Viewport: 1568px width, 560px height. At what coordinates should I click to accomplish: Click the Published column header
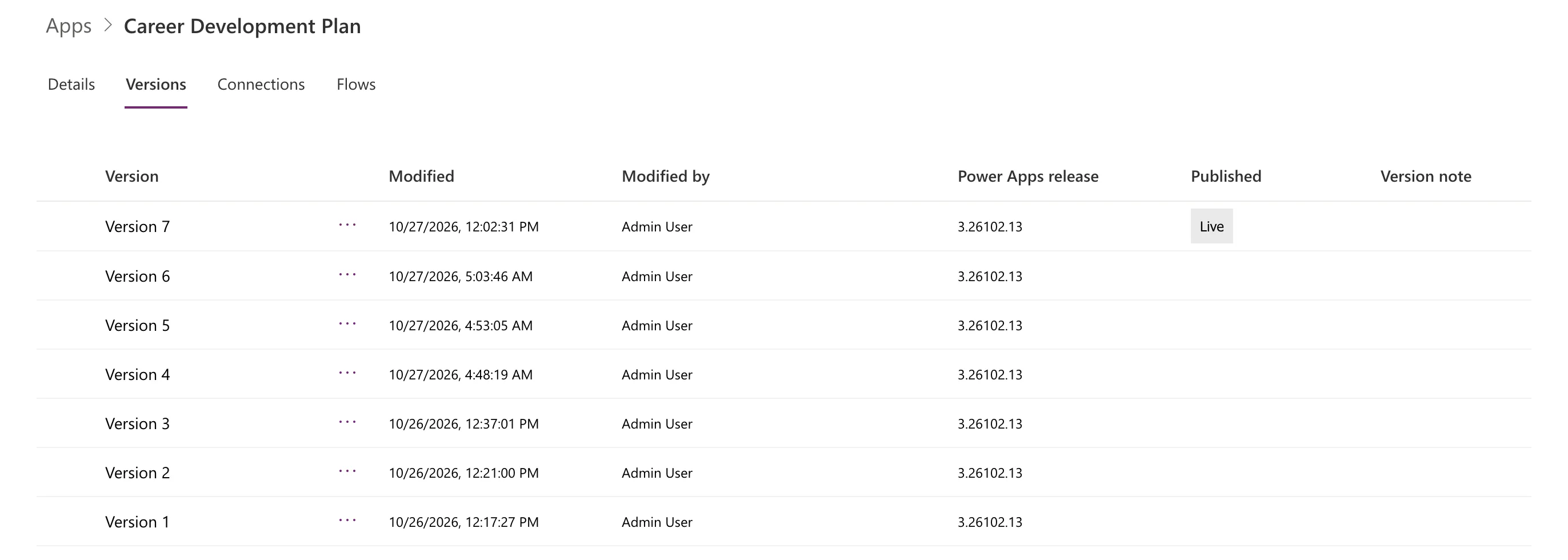pyautogui.click(x=1226, y=177)
